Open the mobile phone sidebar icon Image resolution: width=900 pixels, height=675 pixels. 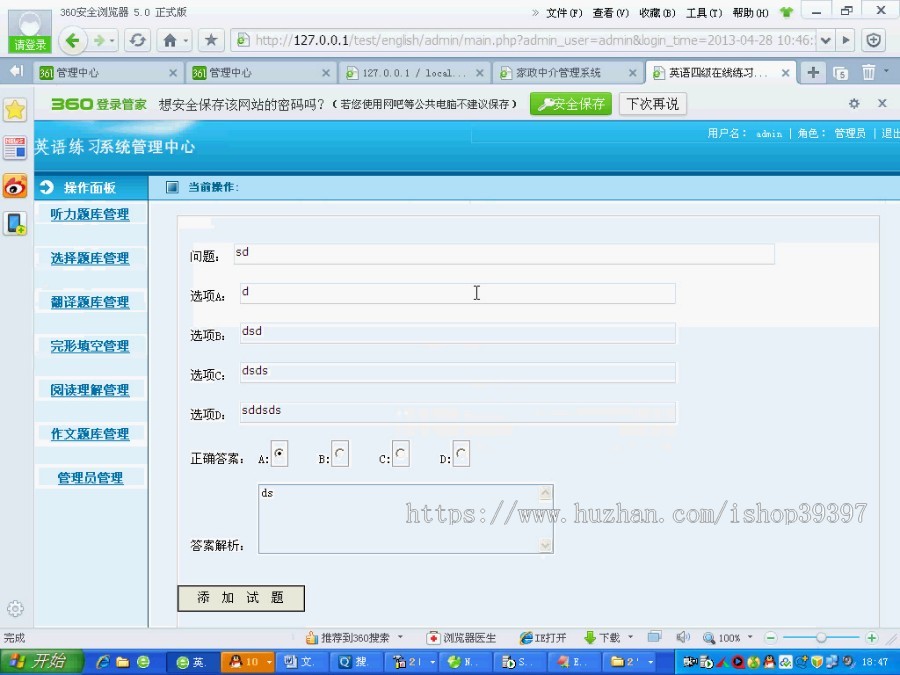[x=15, y=223]
